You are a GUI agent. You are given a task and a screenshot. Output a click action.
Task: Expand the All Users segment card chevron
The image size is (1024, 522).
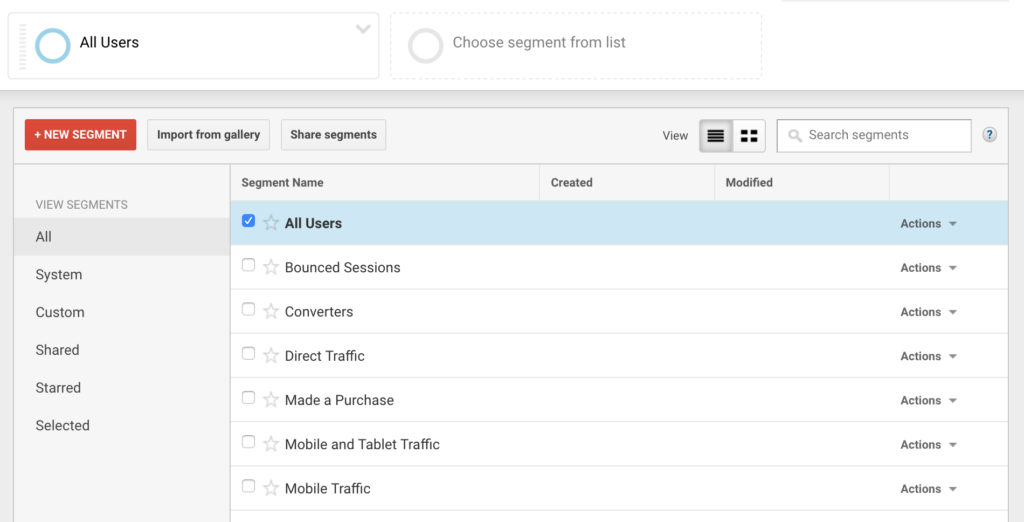click(x=363, y=29)
